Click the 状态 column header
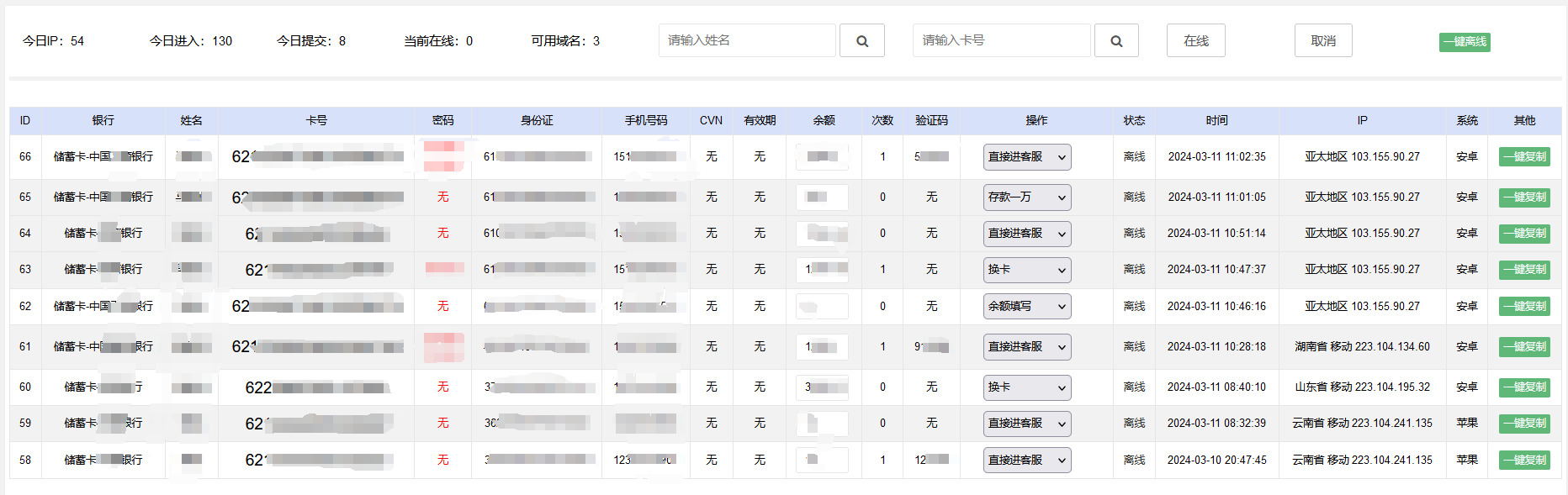Image resolution: width=1568 pixels, height=495 pixels. [x=1134, y=121]
